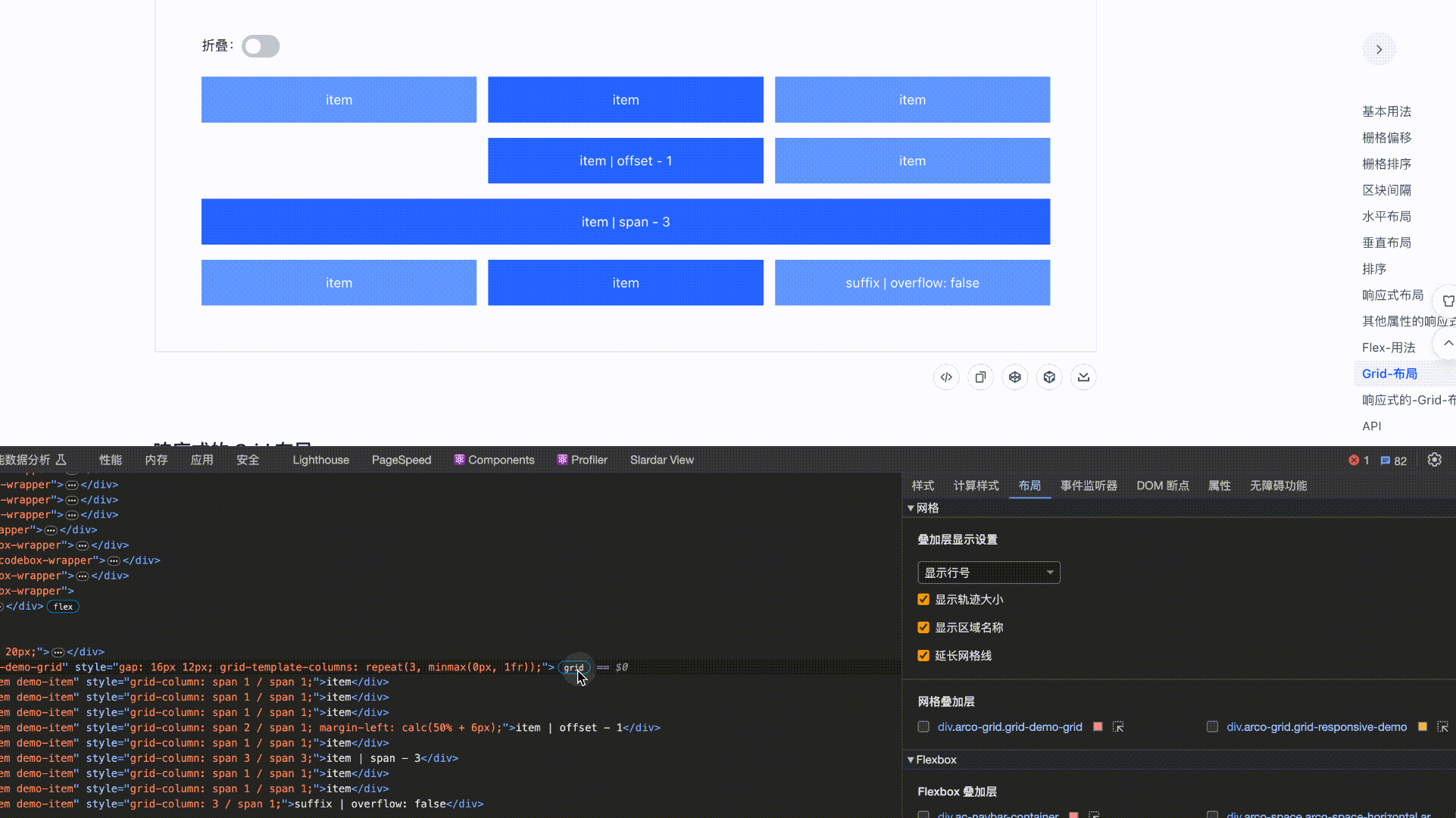Uncheck 显示轨迹大小 checkbox

(923, 599)
